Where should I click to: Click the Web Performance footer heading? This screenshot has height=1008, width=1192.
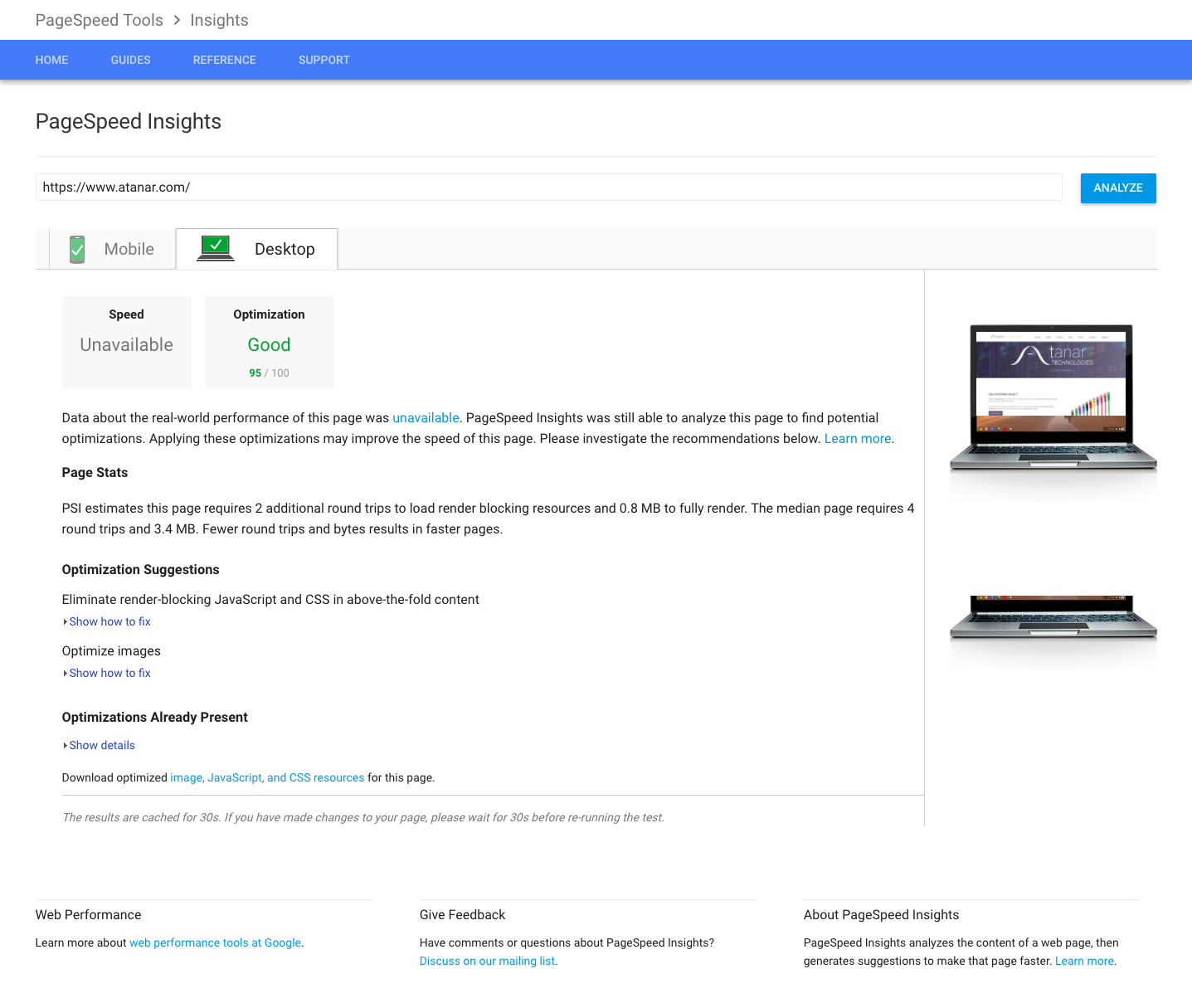88,914
